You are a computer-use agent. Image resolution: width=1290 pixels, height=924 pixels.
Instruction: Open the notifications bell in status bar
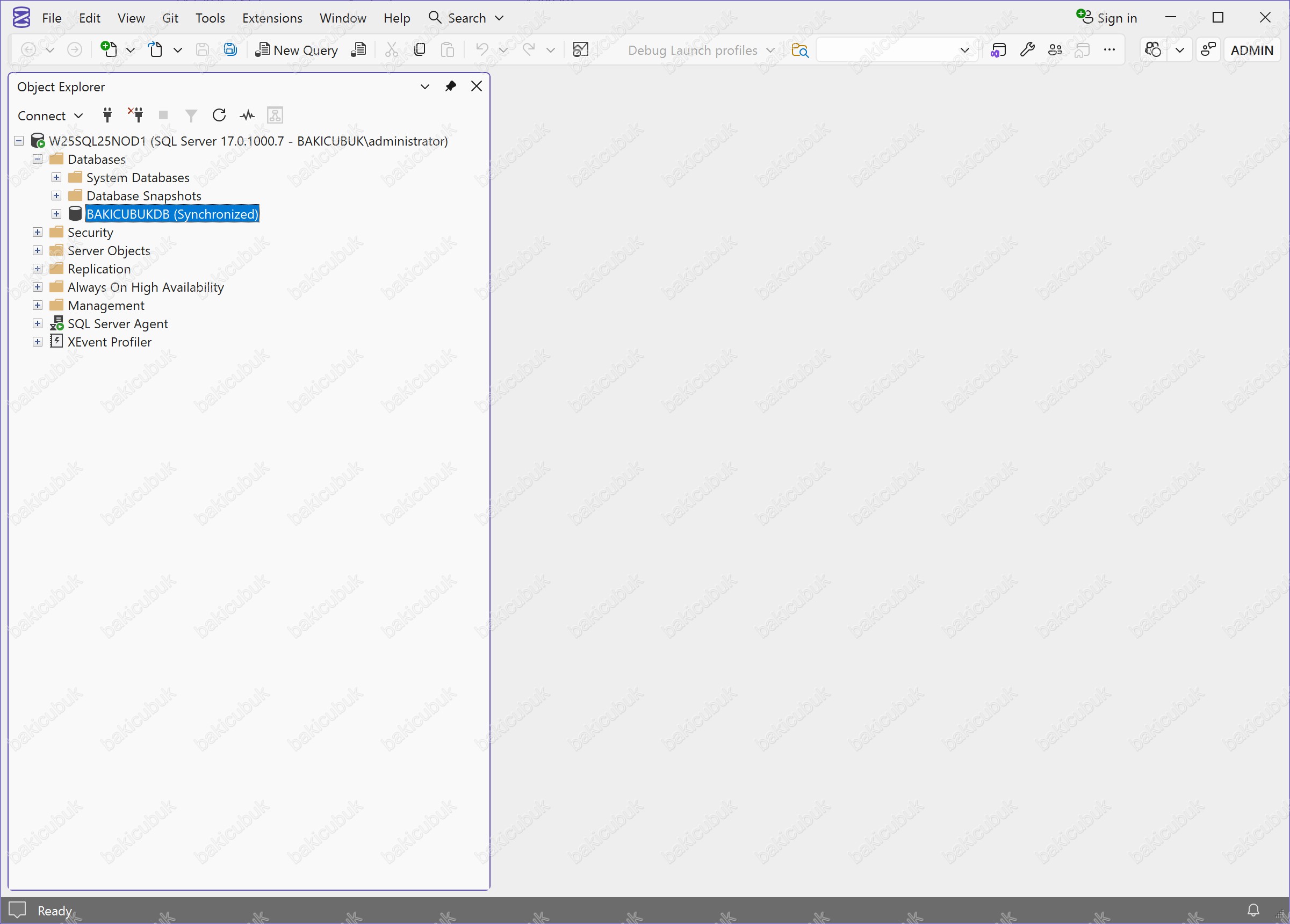(x=1253, y=910)
